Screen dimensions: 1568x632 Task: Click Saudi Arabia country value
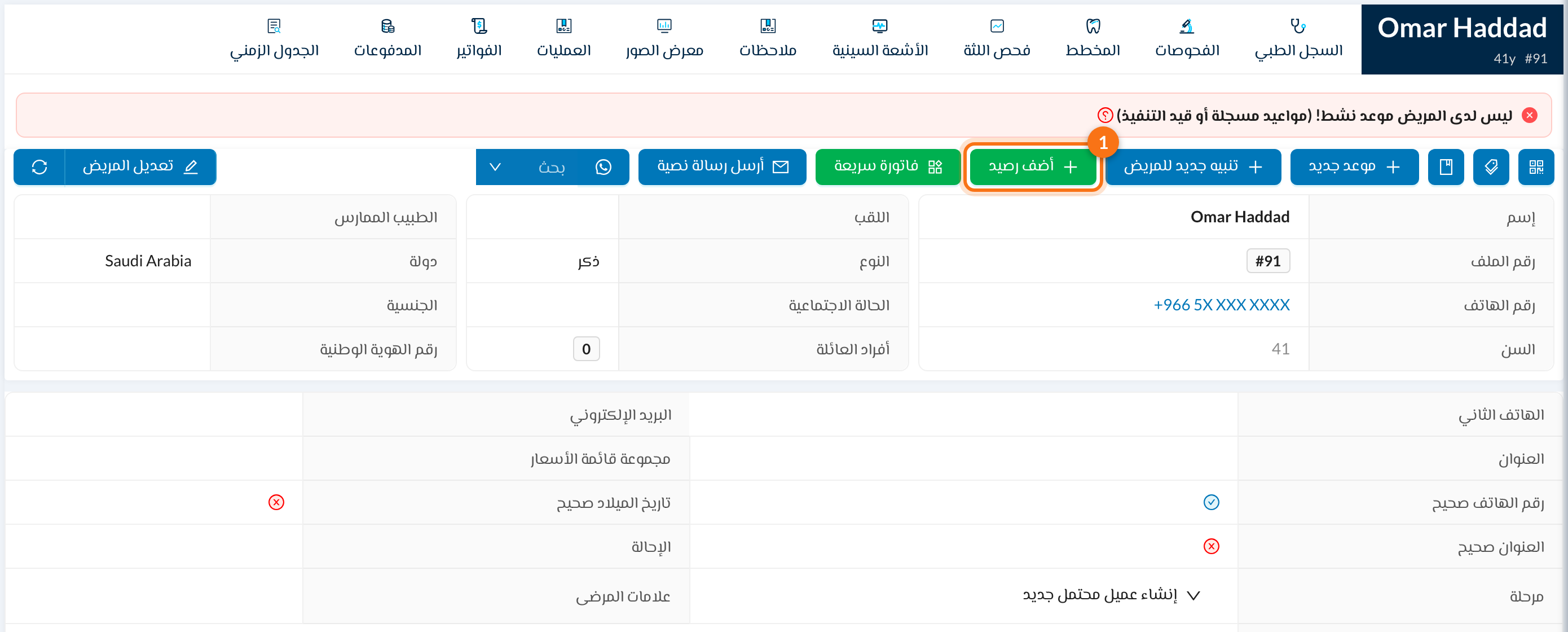point(148,261)
